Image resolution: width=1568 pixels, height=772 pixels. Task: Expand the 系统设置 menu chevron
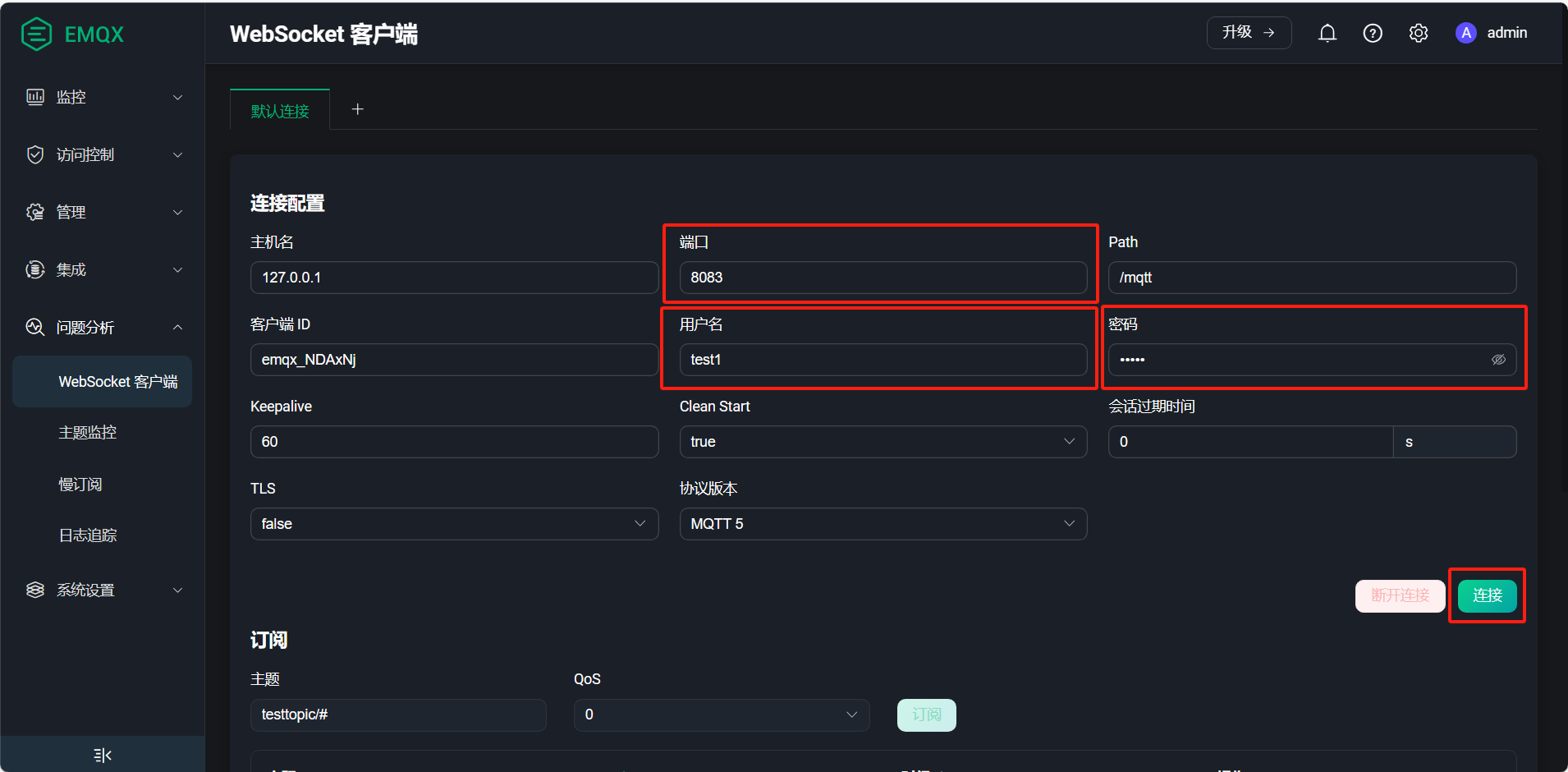click(x=177, y=590)
